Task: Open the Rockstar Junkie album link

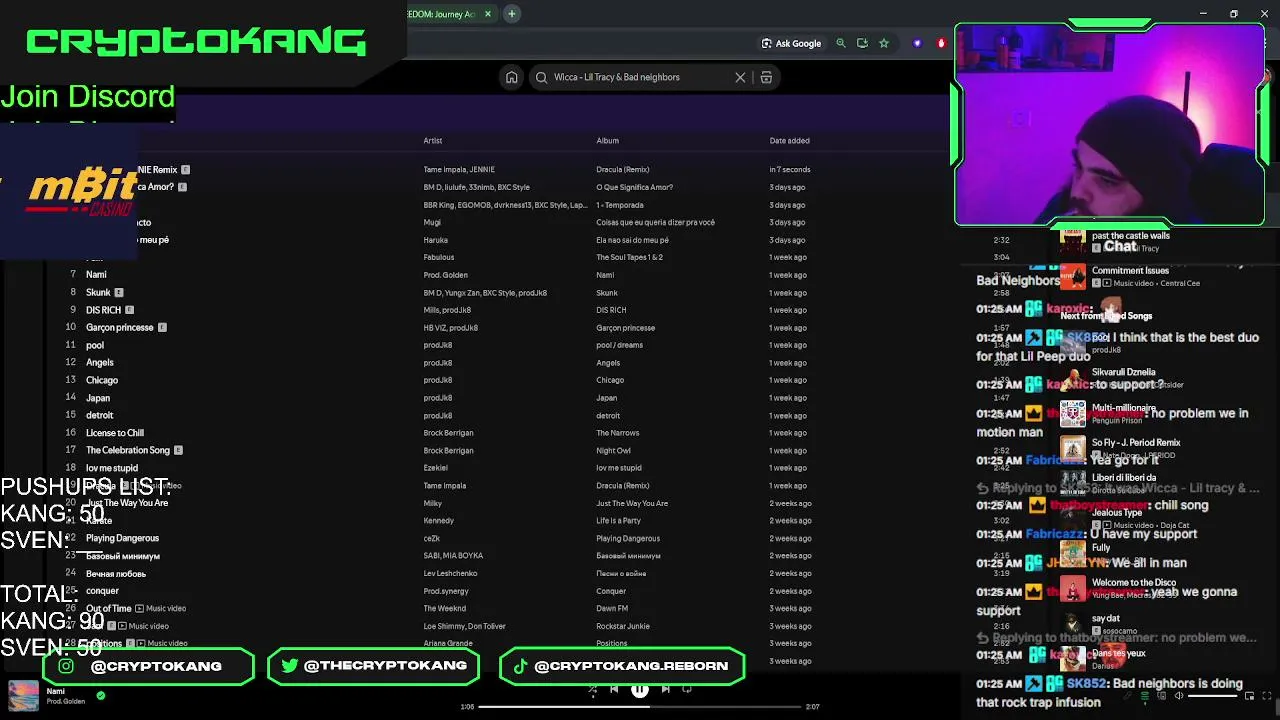Action: pyautogui.click(x=622, y=626)
